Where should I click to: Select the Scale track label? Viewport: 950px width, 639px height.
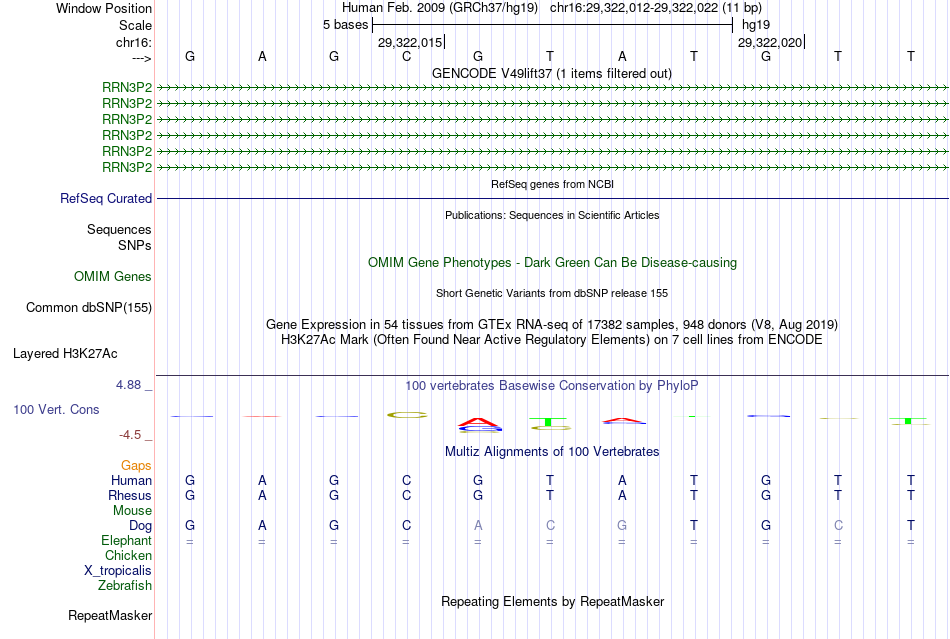click(x=135, y=25)
